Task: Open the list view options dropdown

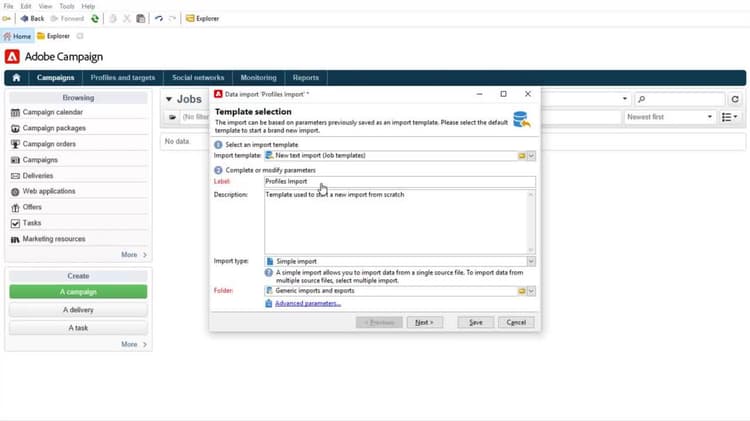Action: click(x=730, y=117)
